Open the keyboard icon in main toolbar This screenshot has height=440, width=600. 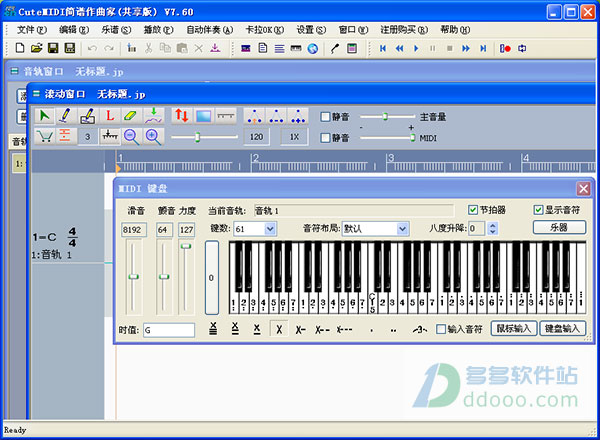[x=296, y=48]
